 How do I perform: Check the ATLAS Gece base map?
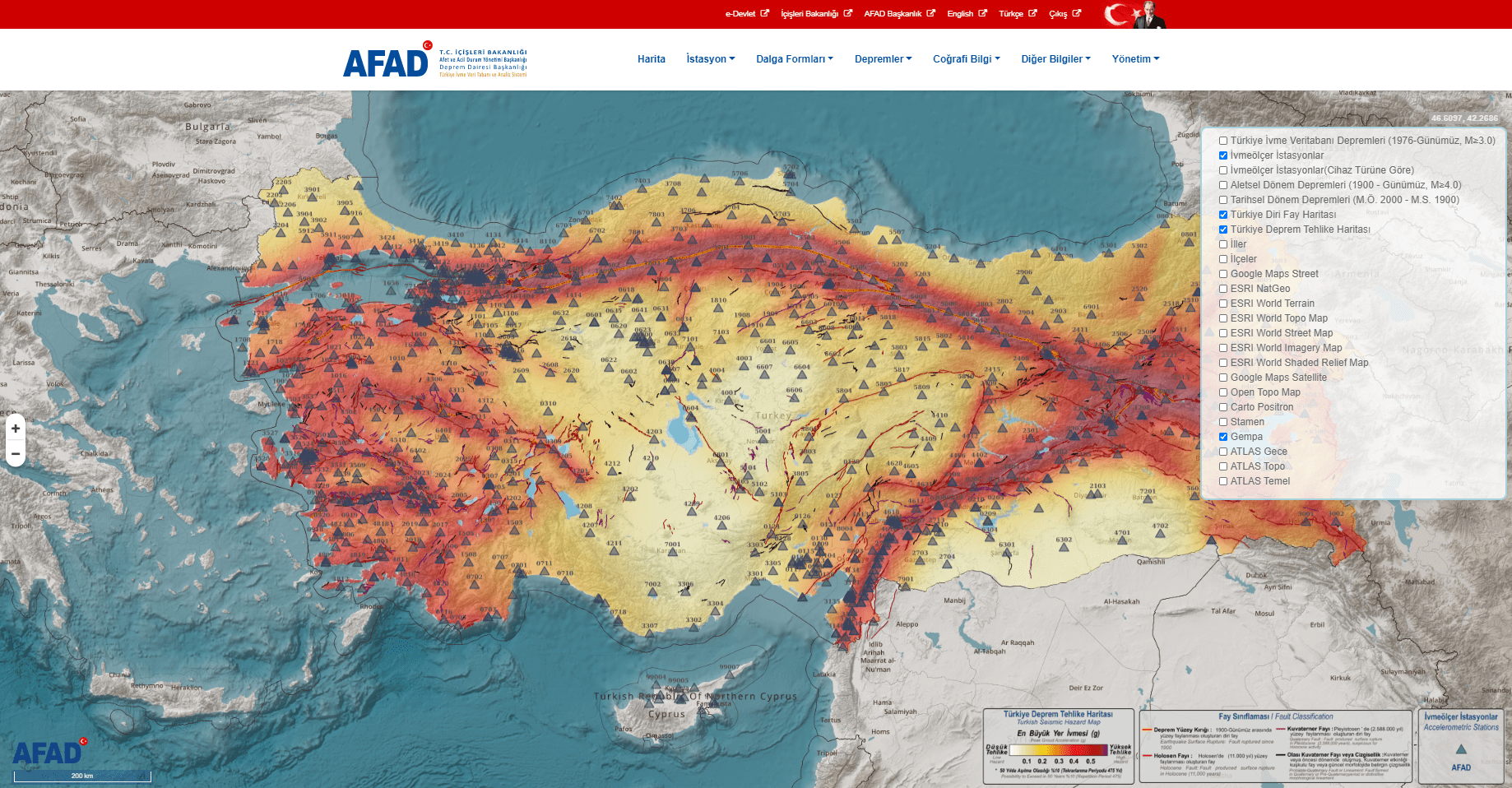click(x=1223, y=452)
